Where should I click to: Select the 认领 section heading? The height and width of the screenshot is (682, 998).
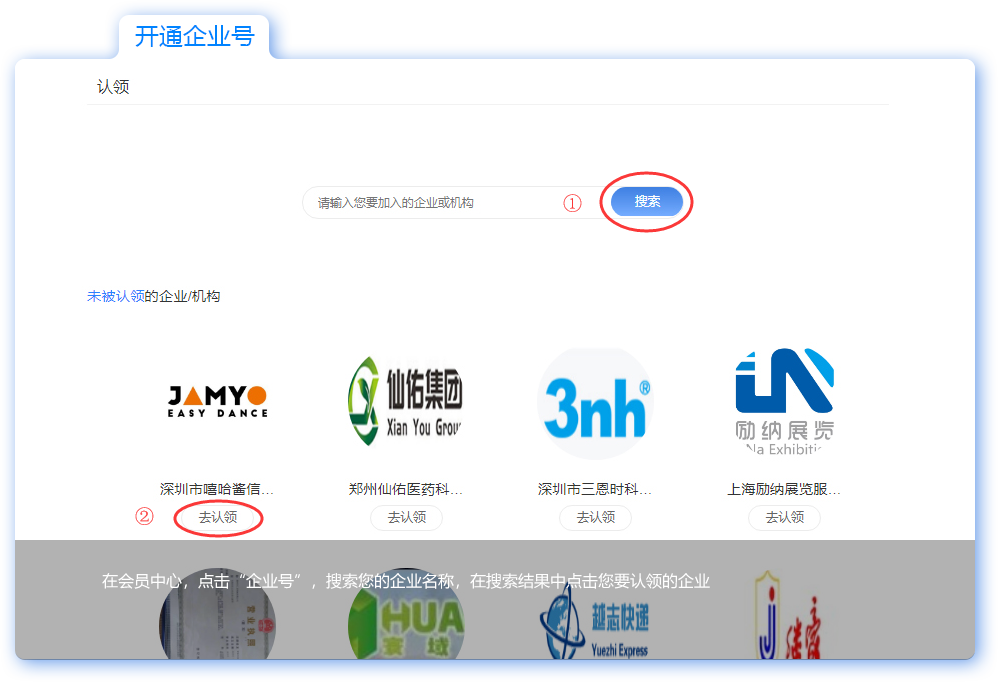tap(113, 87)
